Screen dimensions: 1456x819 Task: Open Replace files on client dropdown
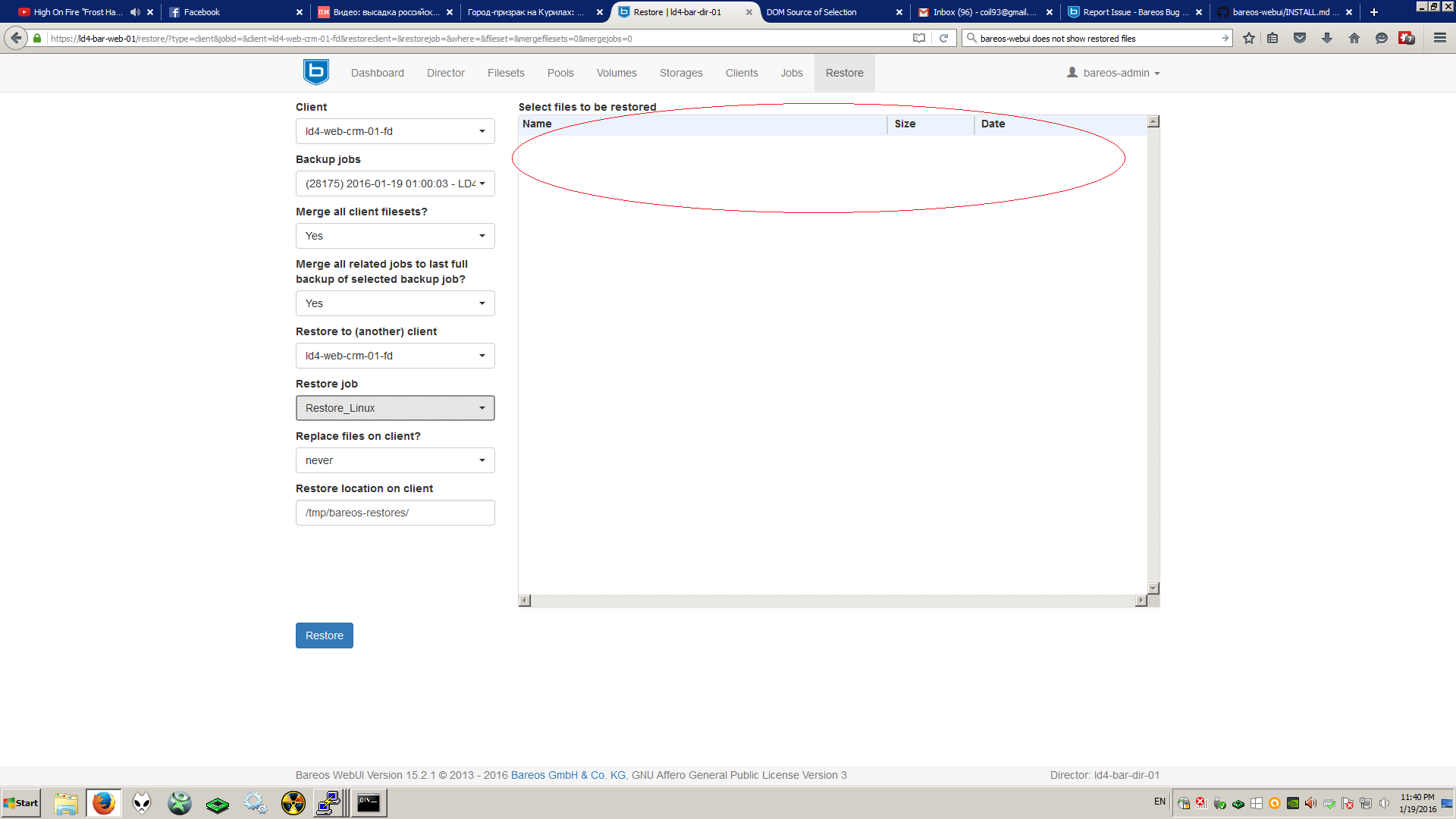click(395, 460)
